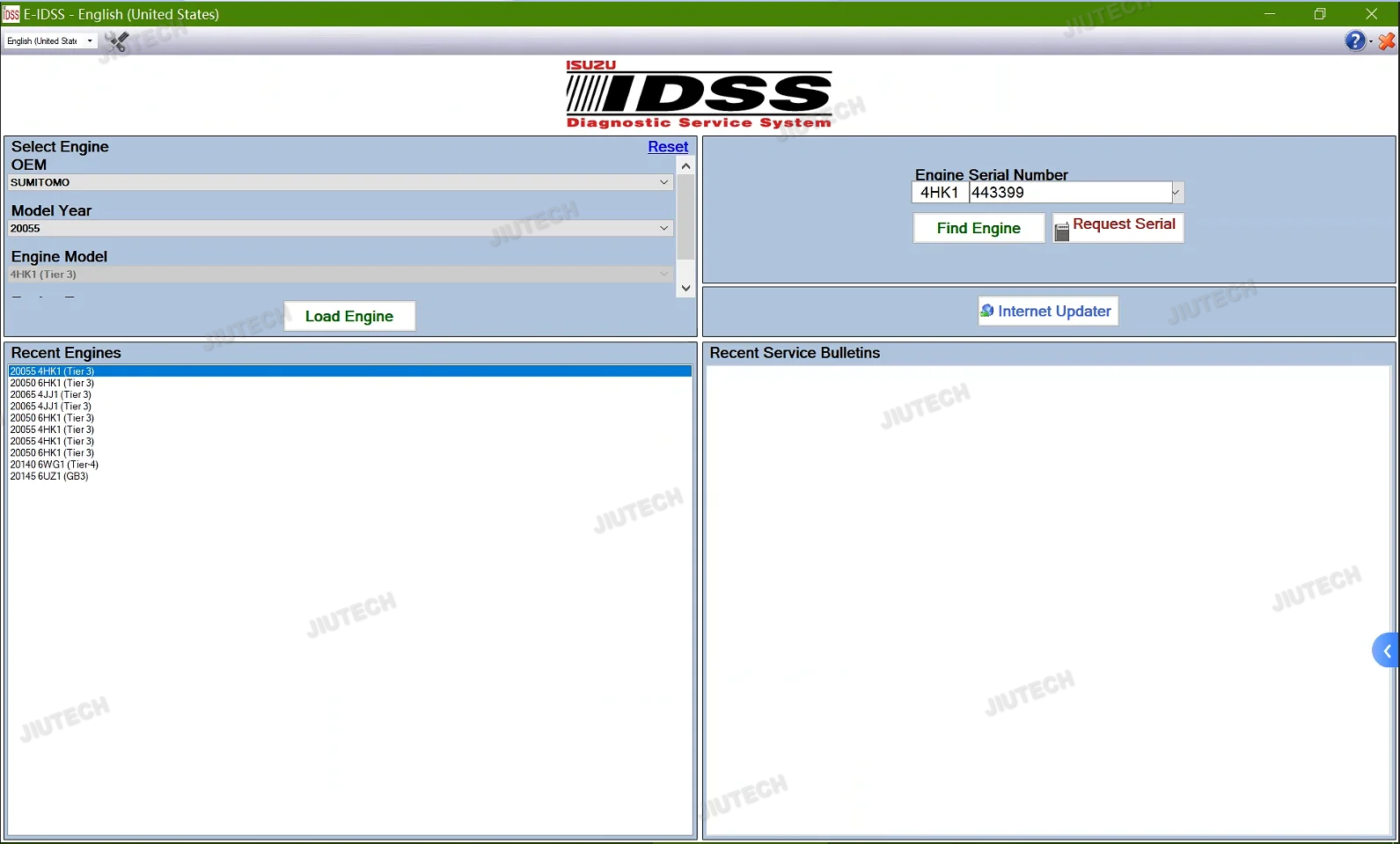1400x844 pixels.
Task: Select 20140 6WG1 (Tier-4) recent engine
Action: 55,465
